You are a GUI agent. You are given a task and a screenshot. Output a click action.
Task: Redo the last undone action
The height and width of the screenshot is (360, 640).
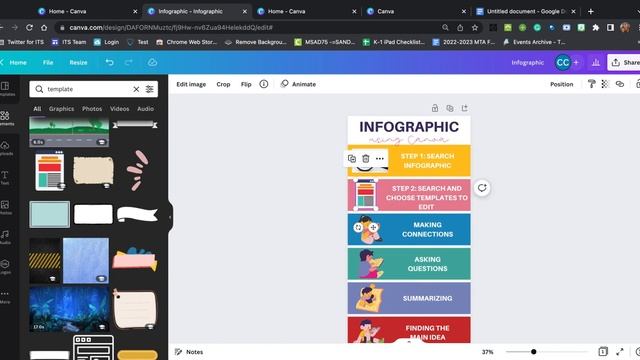click(x=129, y=62)
